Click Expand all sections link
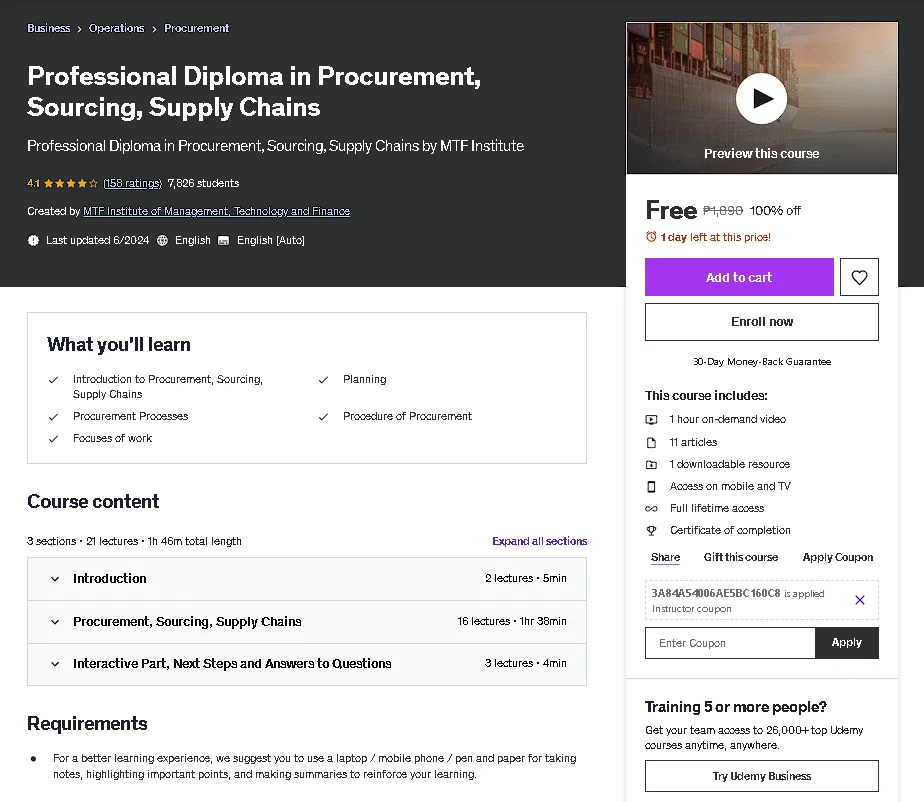The height and width of the screenshot is (802, 924). [539, 541]
